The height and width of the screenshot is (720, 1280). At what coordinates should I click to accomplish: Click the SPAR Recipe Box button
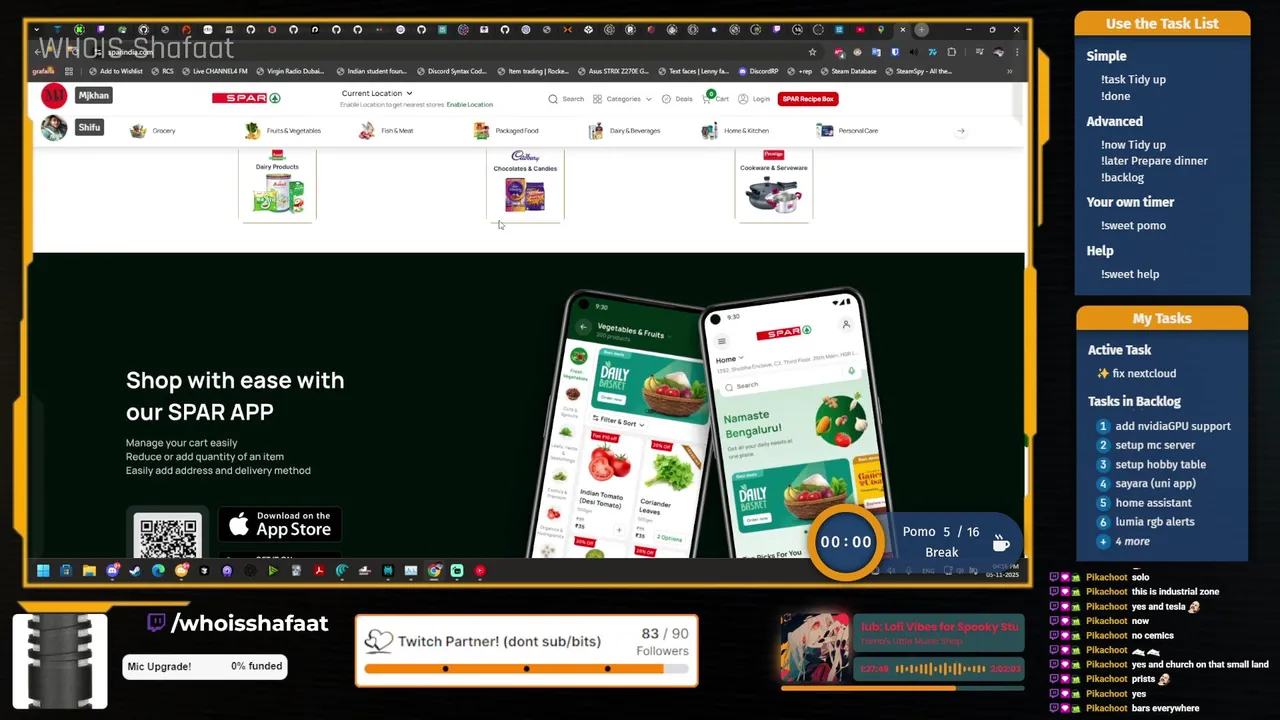[809, 99]
